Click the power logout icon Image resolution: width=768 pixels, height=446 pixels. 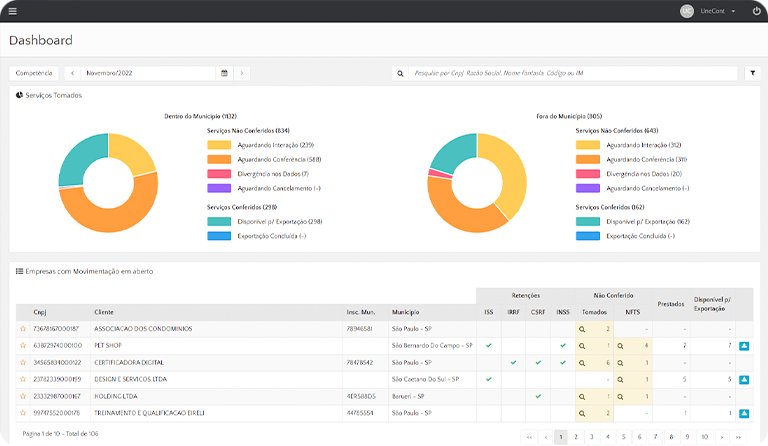click(x=756, y=11)
